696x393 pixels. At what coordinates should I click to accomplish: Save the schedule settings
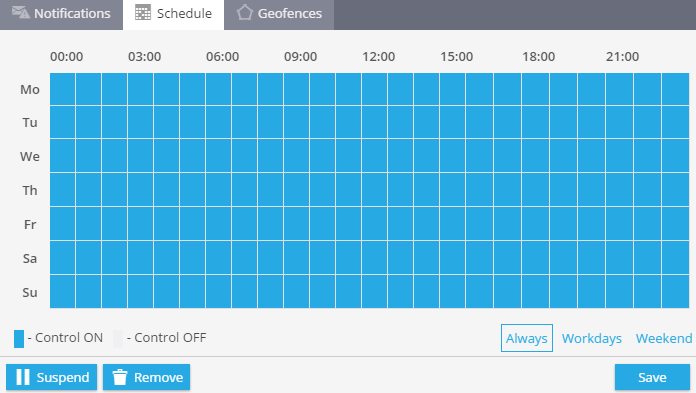(x=652, y=377)
